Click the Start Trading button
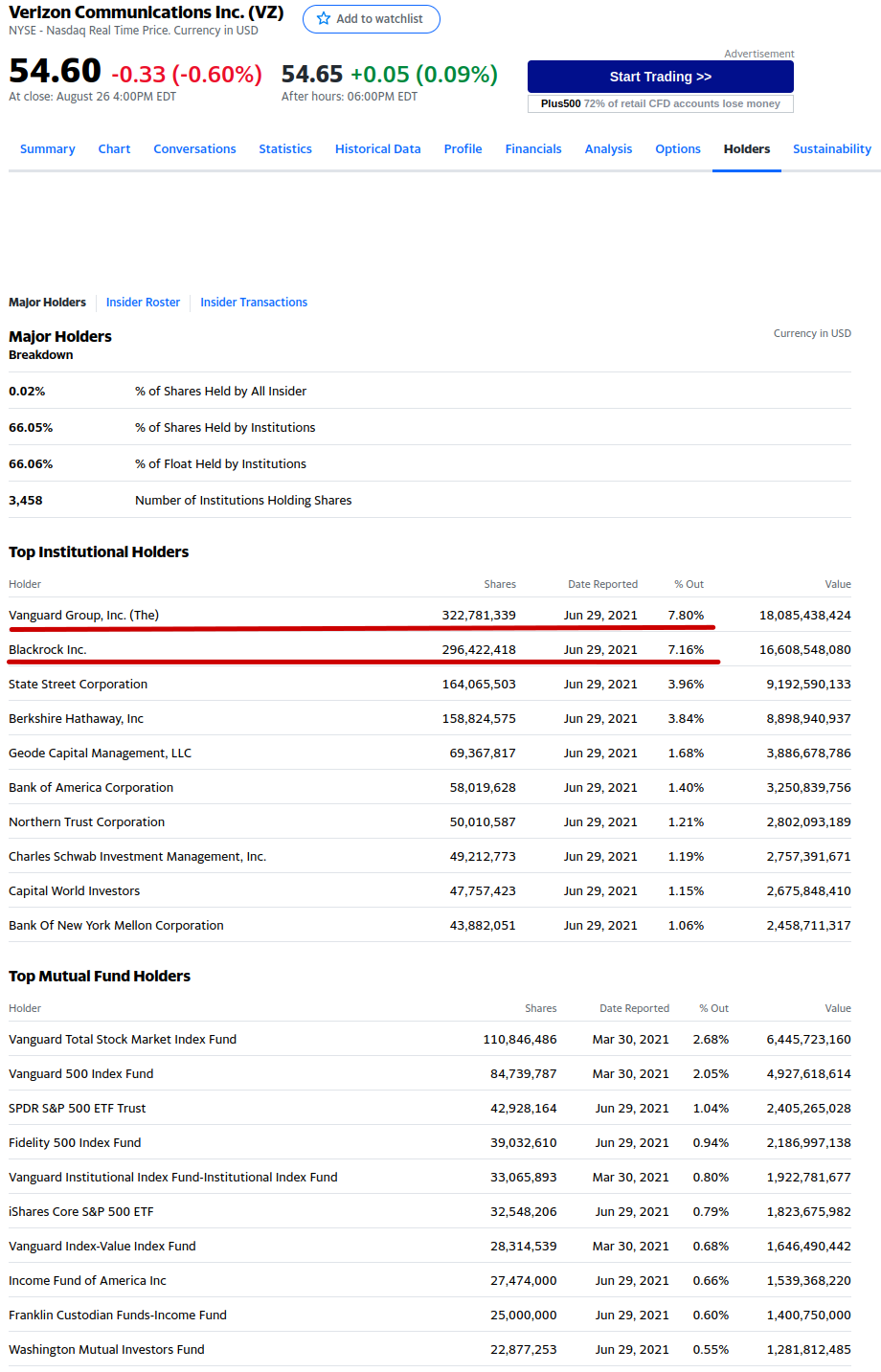Screen dimensions: 881x1372 click(x=660, y=77)
